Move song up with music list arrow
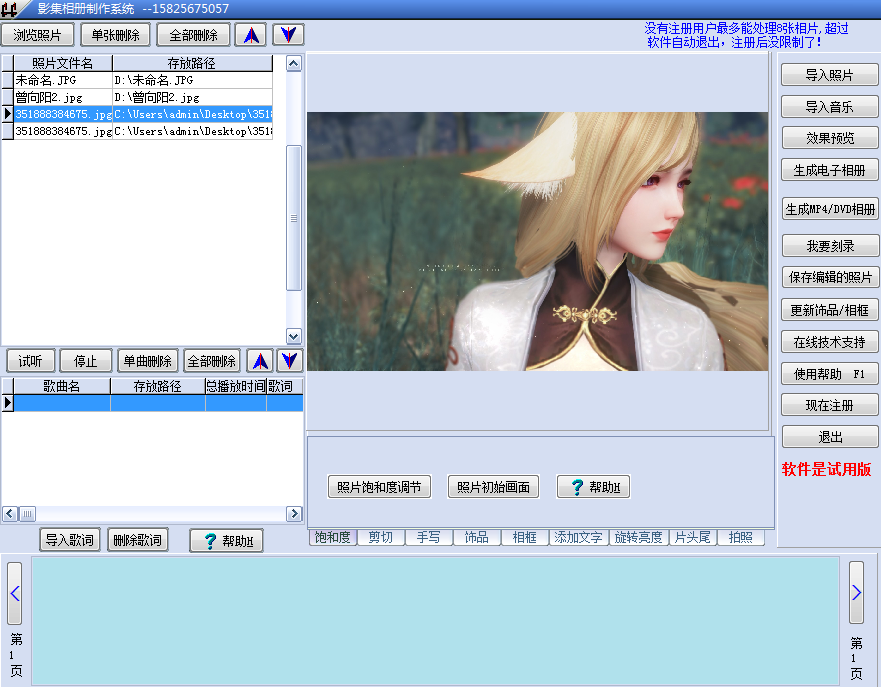Screen dimensions: 881x687 pyautogui.click(x=260, y=361)
